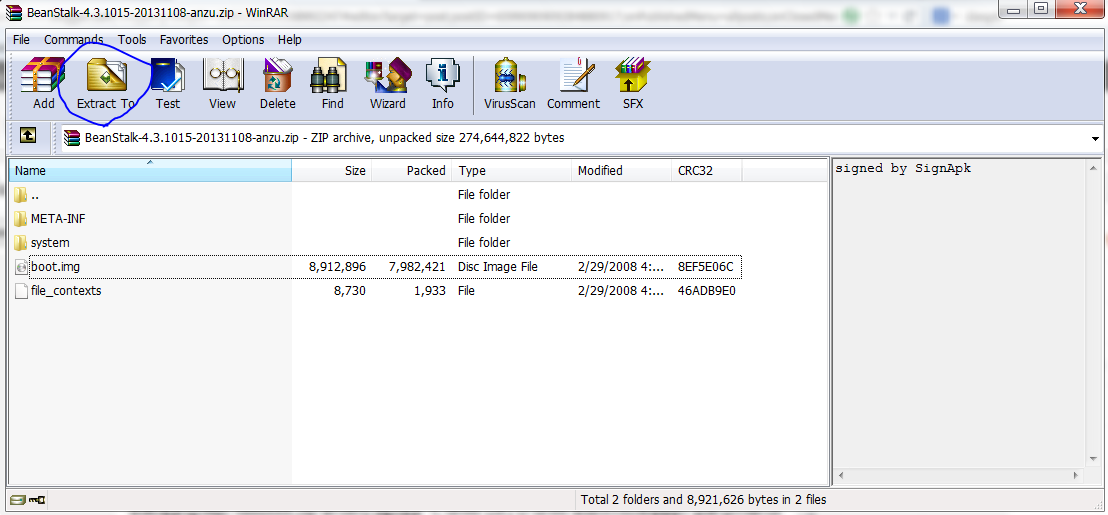Click the 'signed by SignApk' comment text

tap(903, 169)
